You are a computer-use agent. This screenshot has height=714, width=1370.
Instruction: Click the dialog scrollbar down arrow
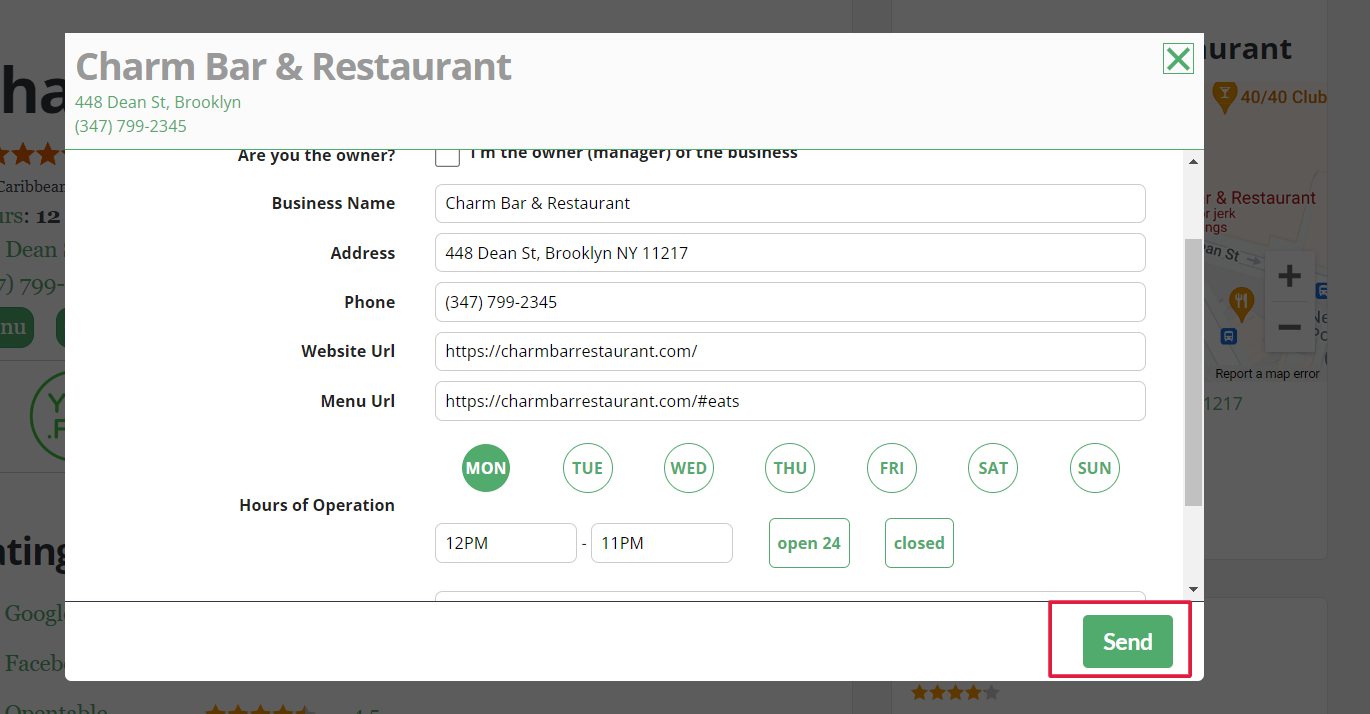(1194, 590)
